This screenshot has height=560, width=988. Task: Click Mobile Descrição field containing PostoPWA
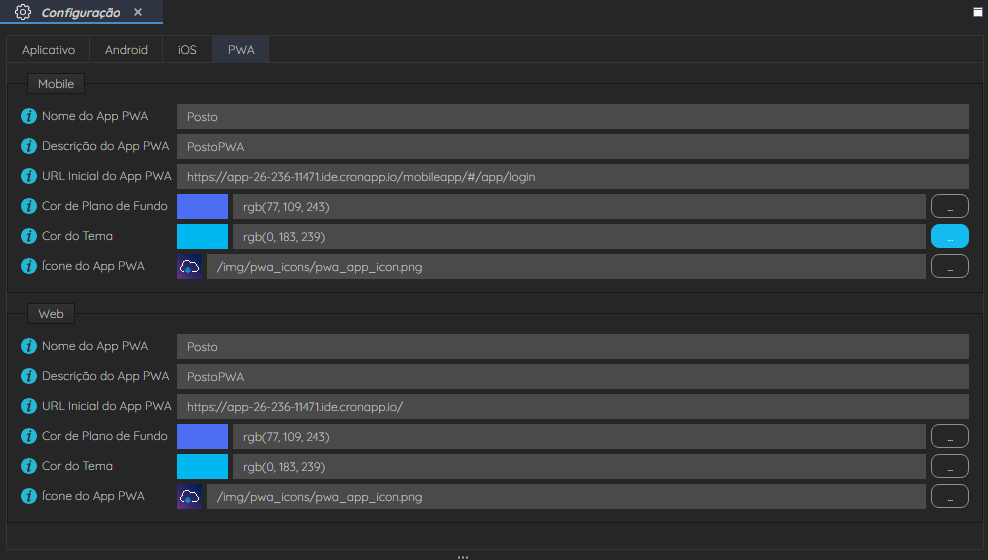tap(573, 147)
